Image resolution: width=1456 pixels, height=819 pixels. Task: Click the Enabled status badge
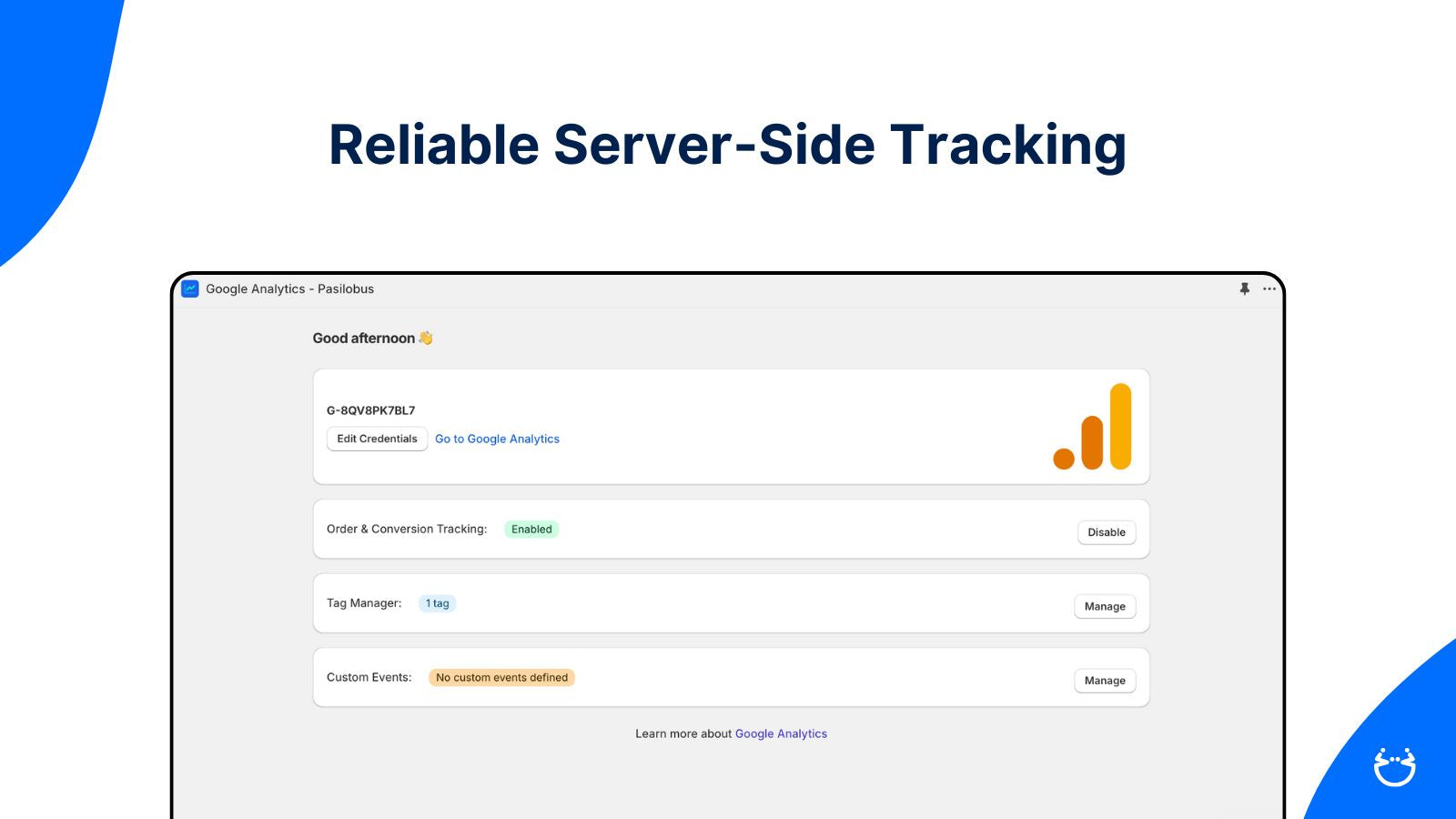tap(531, 529)
